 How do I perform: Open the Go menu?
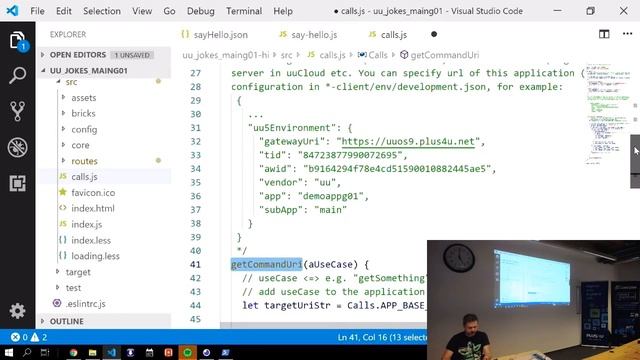[x=169, y=11]
